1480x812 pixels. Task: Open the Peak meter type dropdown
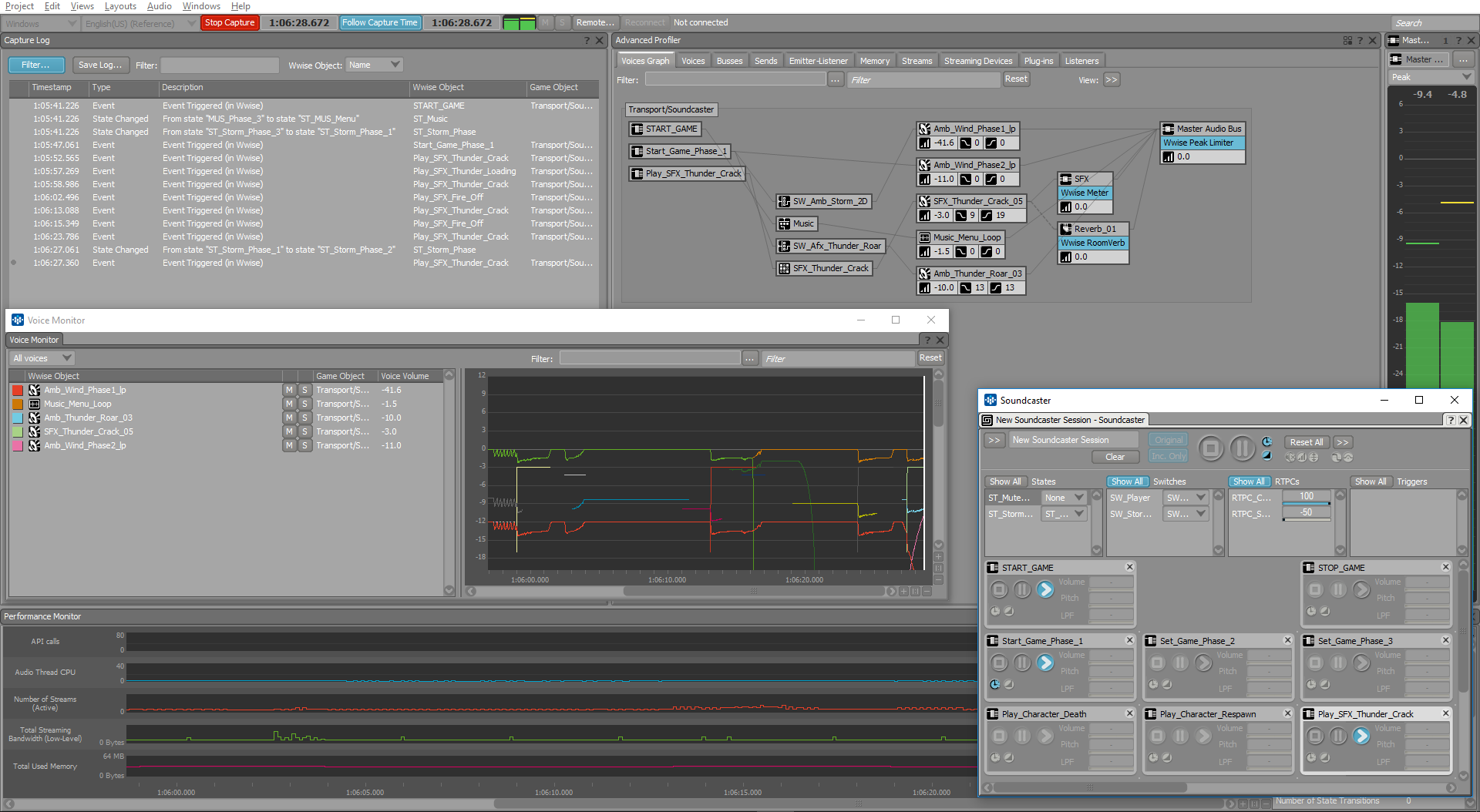[1431, 77]
